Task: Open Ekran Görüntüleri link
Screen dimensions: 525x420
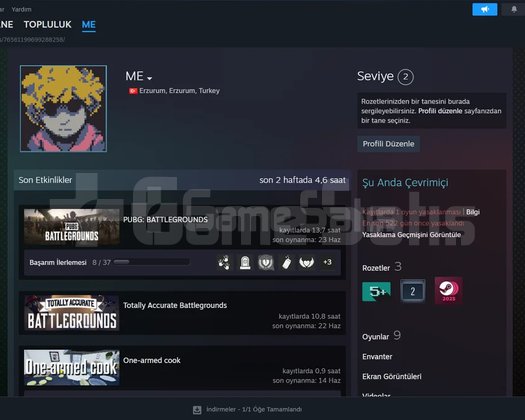Action: click(x=392, y=376)
